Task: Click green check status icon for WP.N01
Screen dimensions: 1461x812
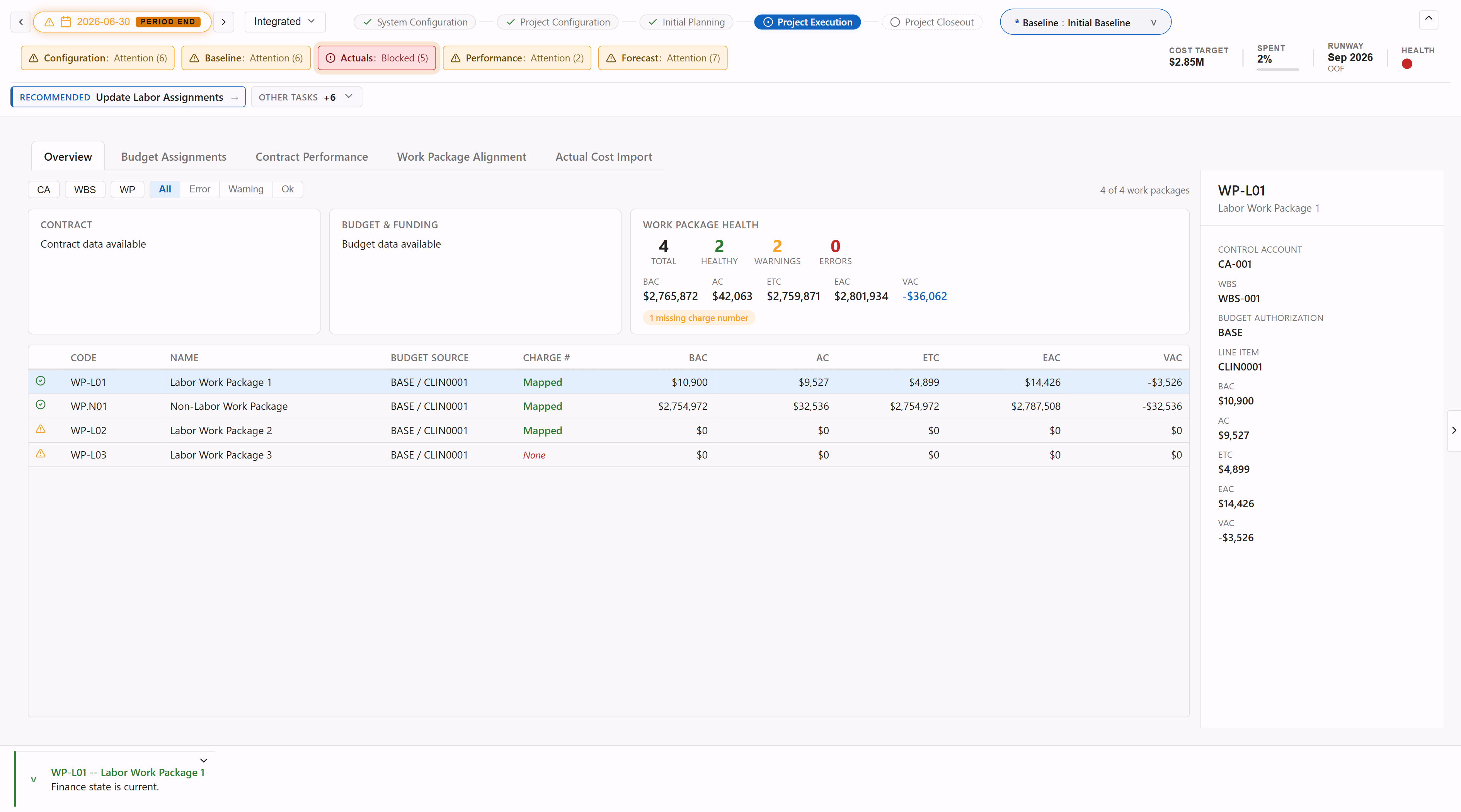Action: 41,405
